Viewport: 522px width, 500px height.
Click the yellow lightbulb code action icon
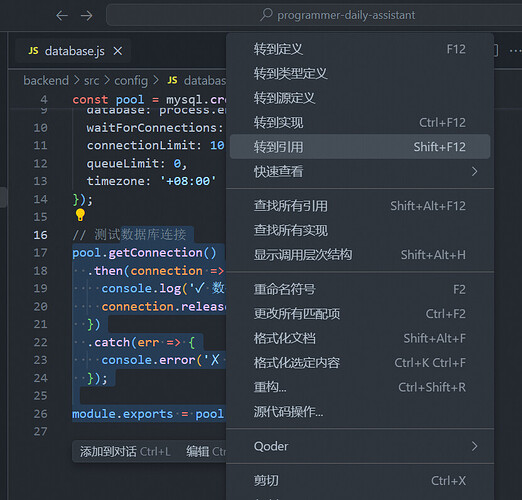(80, 215)
